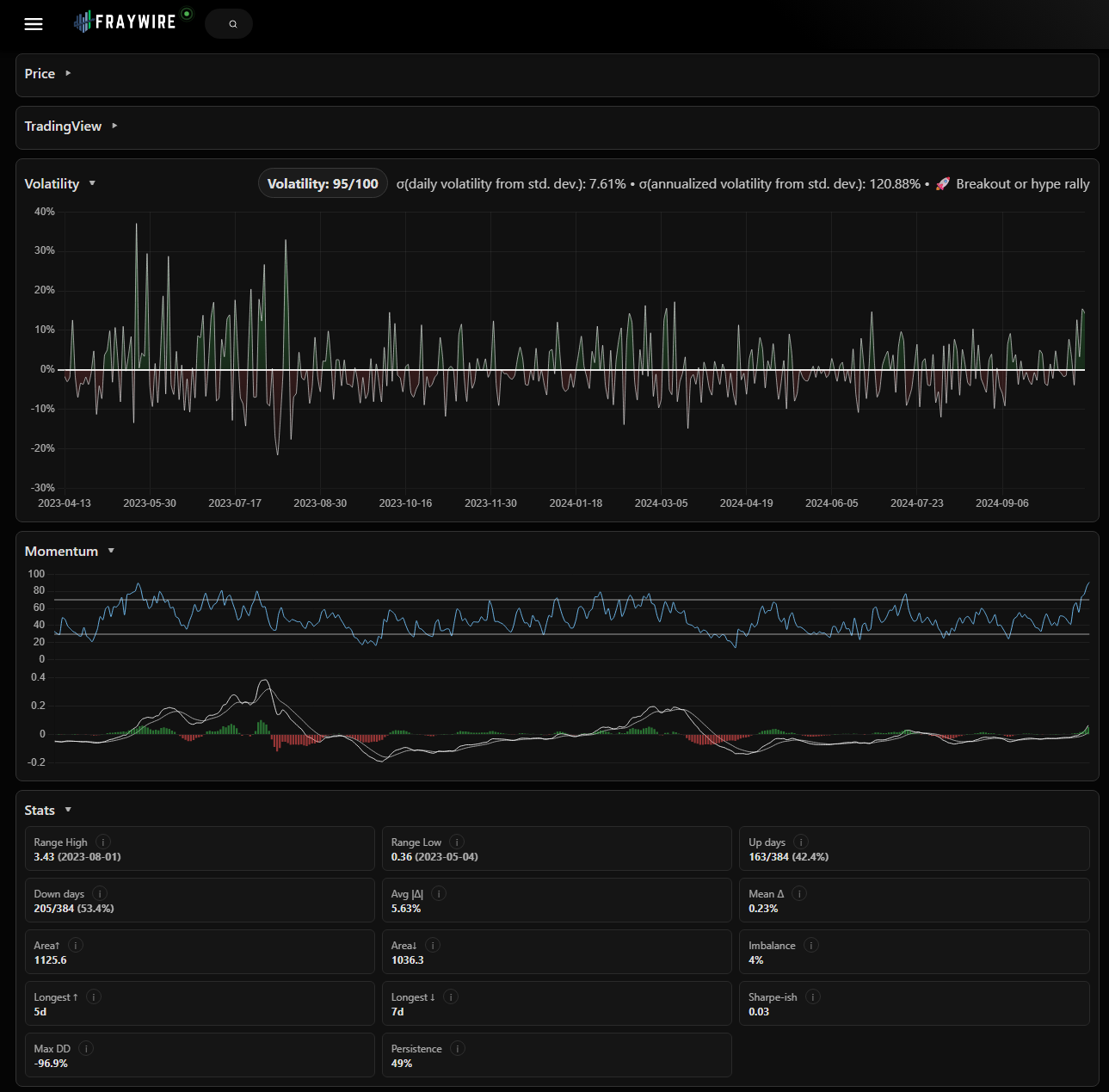
Task: Click info icon beside Imbalance
Action: pyautogui.click(x=810, y=946)
